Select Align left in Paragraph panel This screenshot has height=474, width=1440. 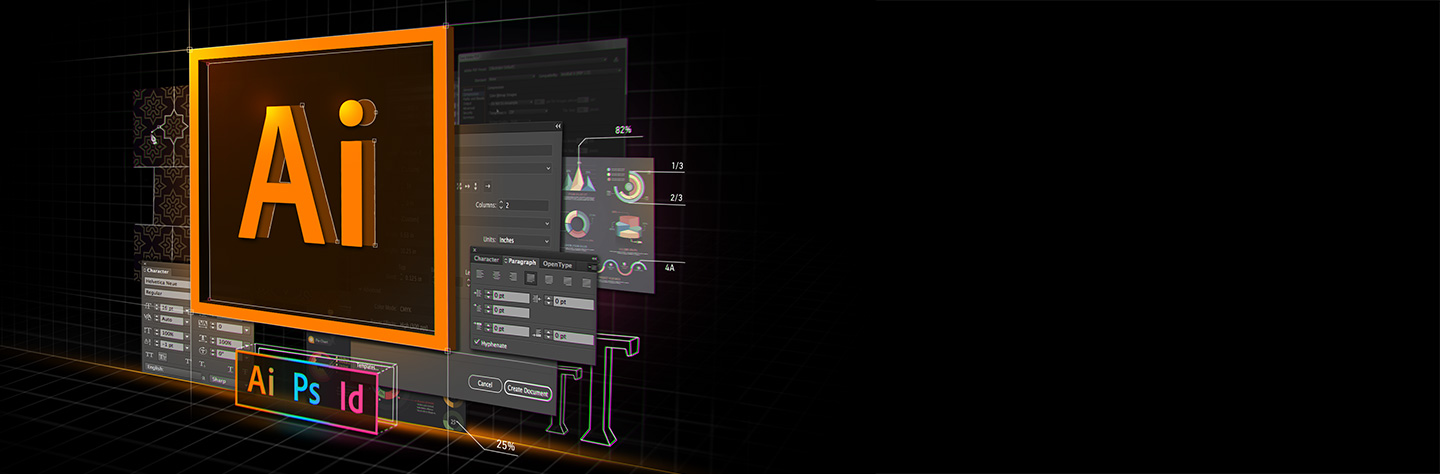click(480, 275)
